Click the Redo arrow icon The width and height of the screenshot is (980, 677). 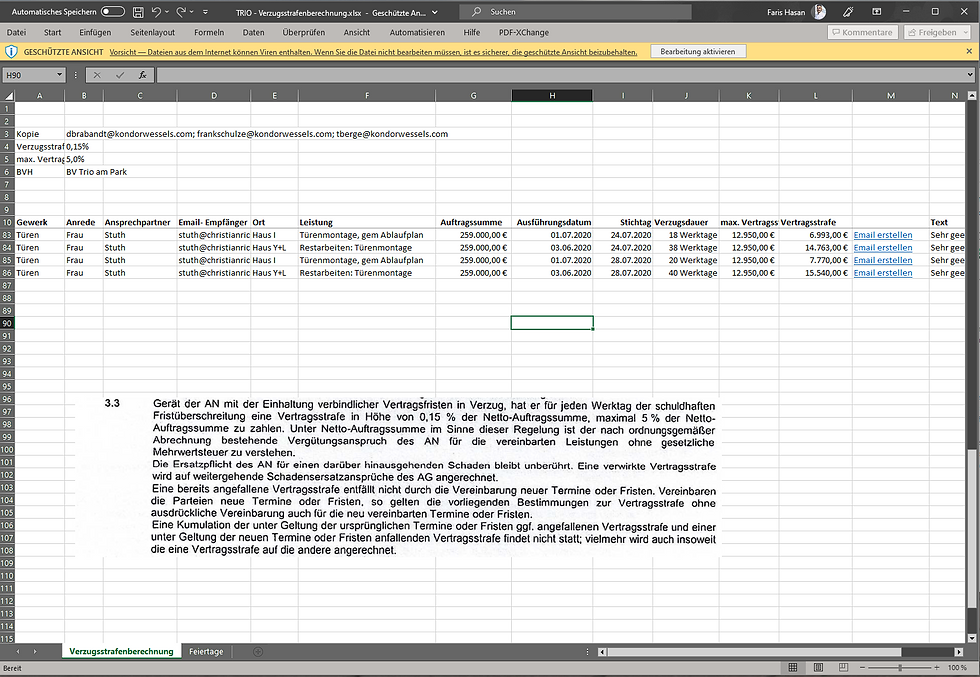coord(181,11)
